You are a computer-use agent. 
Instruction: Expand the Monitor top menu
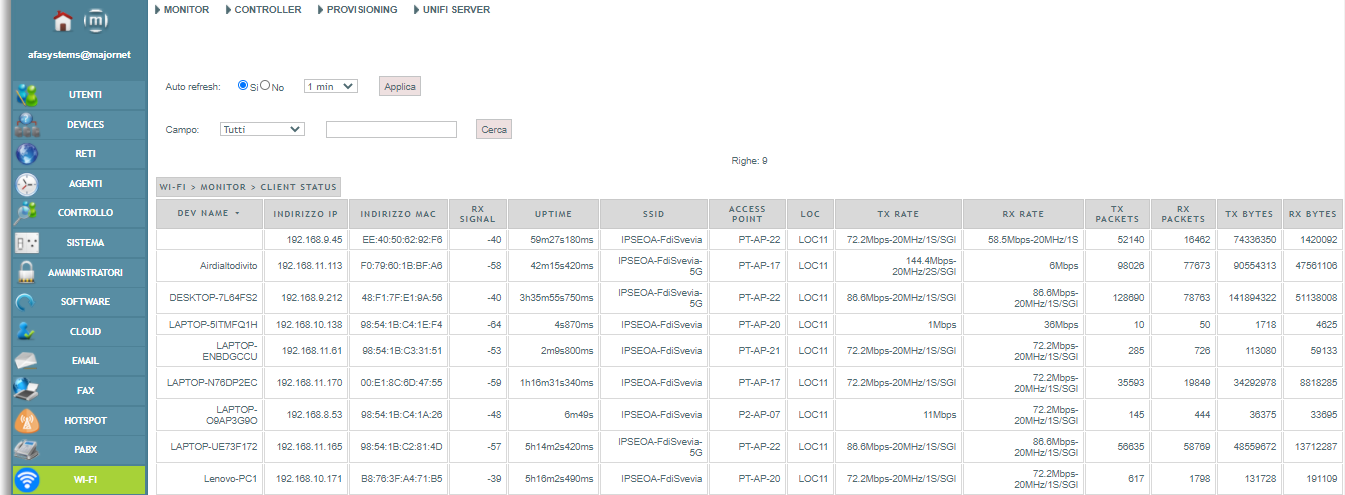pos(182,10)
